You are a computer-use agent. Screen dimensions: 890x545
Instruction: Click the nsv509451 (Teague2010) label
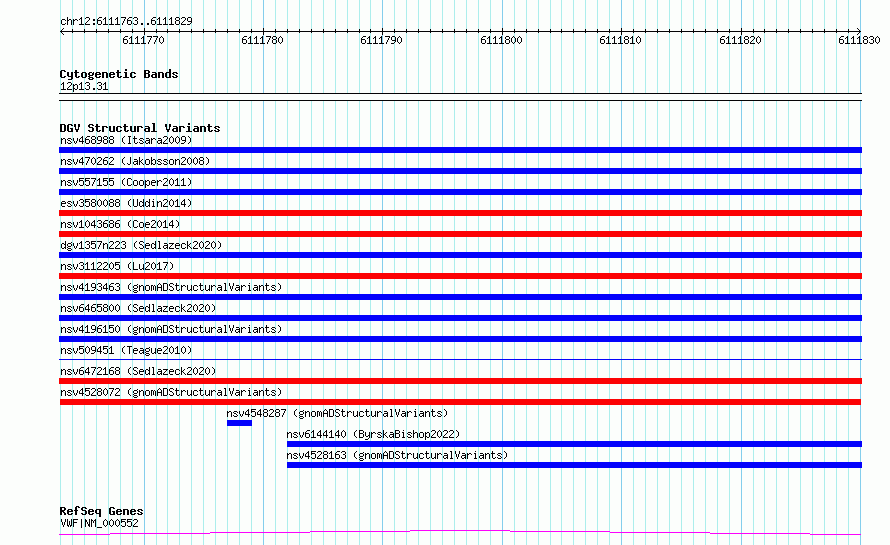[126, 350]
